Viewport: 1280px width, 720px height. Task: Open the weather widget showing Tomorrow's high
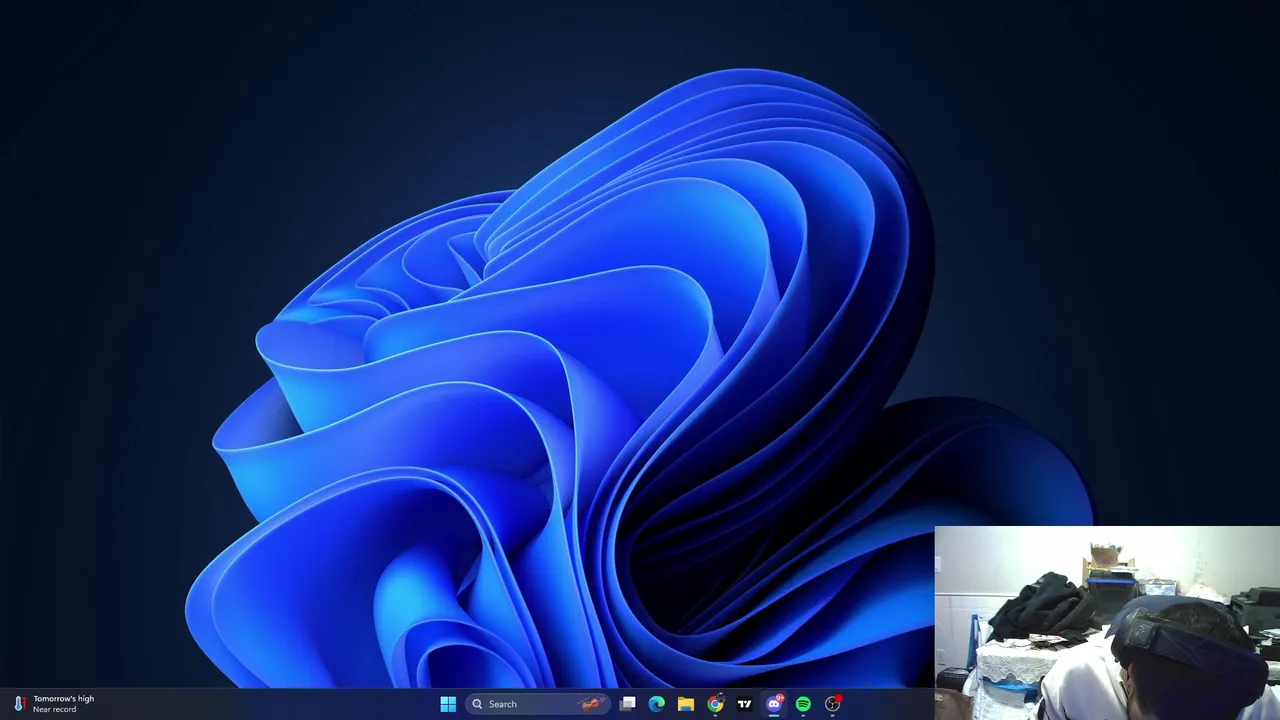(x=55, y=704)
